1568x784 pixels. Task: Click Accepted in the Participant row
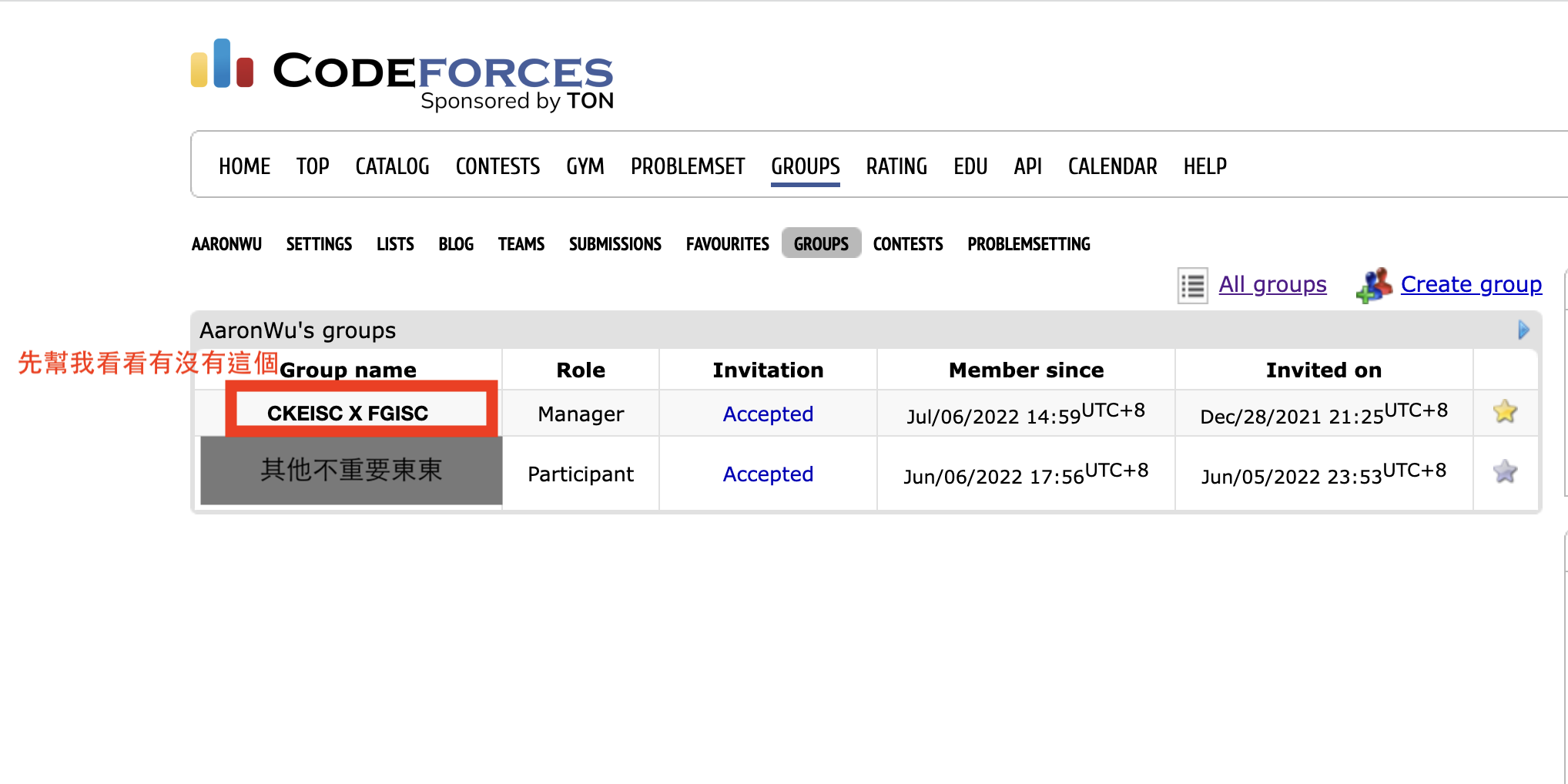[768, 474]
